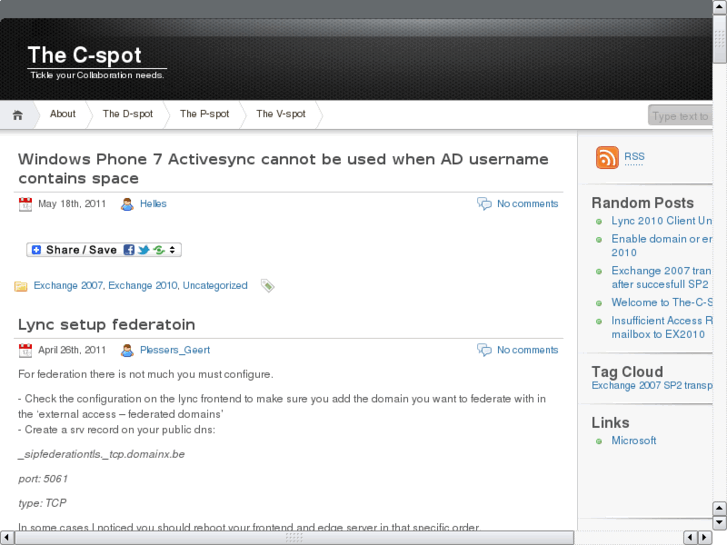Screen dimensions: 727x545
Task: Open random post Exchange 2007 tran
Action: (661, 277)
